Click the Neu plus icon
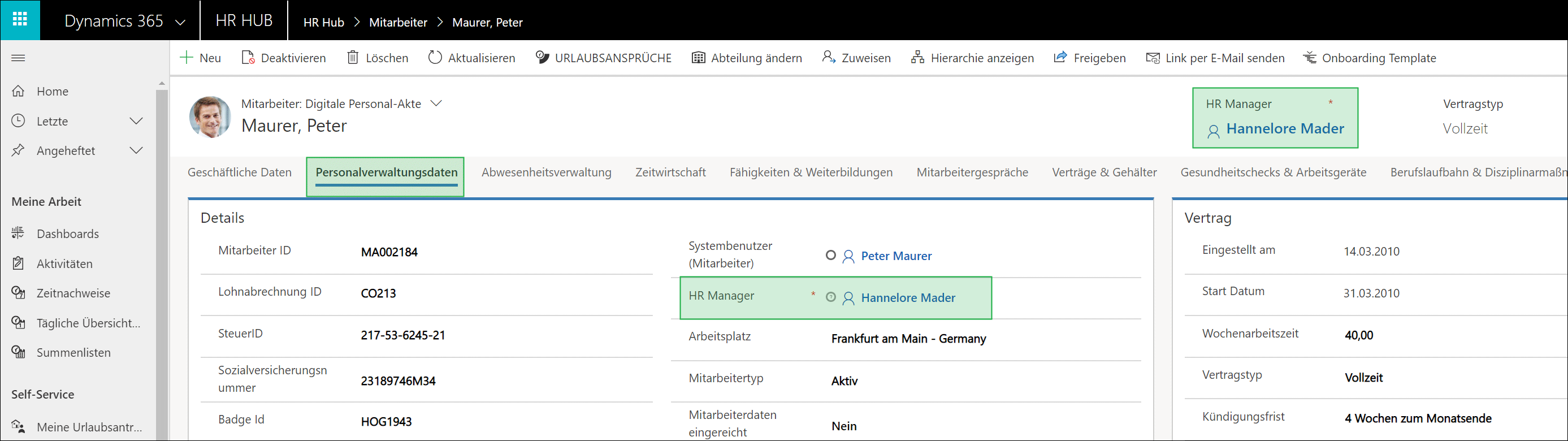This screenshot has height=441, width=1568. pyautogui.click(x=187, y=58)
